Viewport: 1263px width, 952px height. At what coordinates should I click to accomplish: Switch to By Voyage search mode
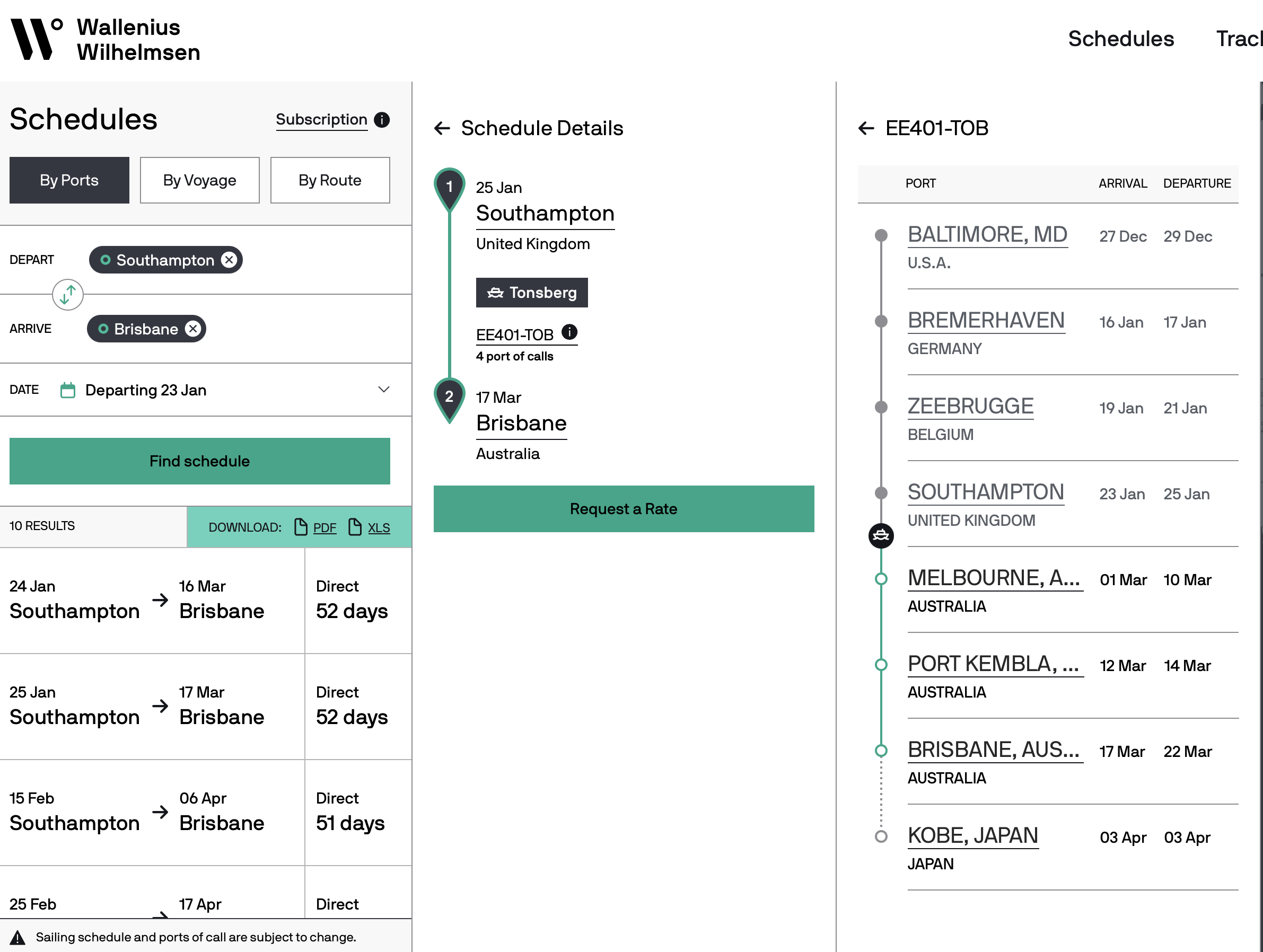199,180
